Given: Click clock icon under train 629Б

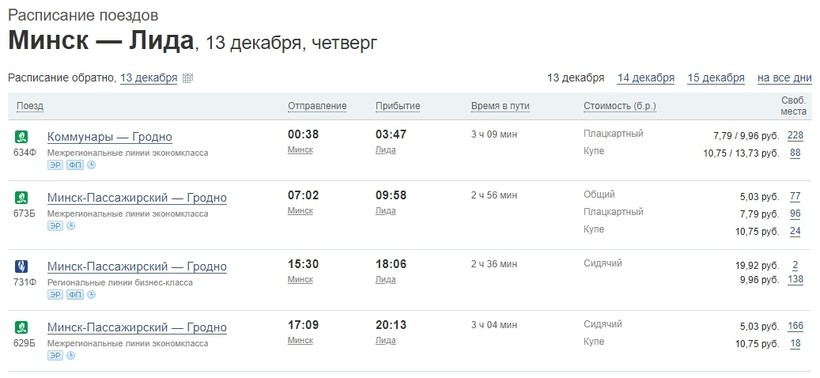Looking at the screenshot, I should (x=71, y=356).
